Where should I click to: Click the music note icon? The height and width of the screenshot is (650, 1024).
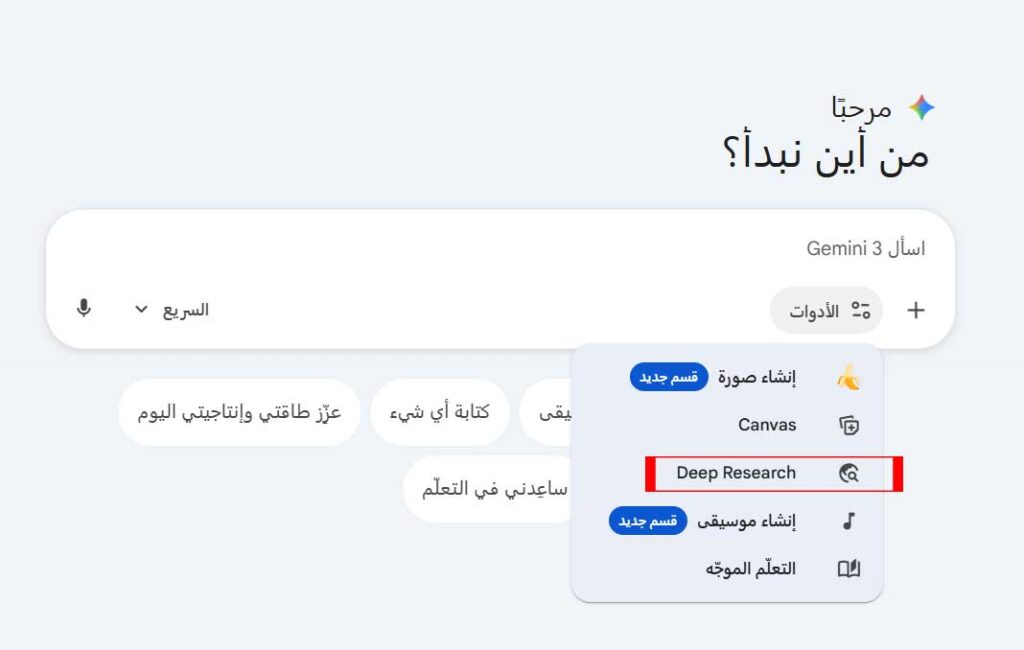click(x=848, y=521)
